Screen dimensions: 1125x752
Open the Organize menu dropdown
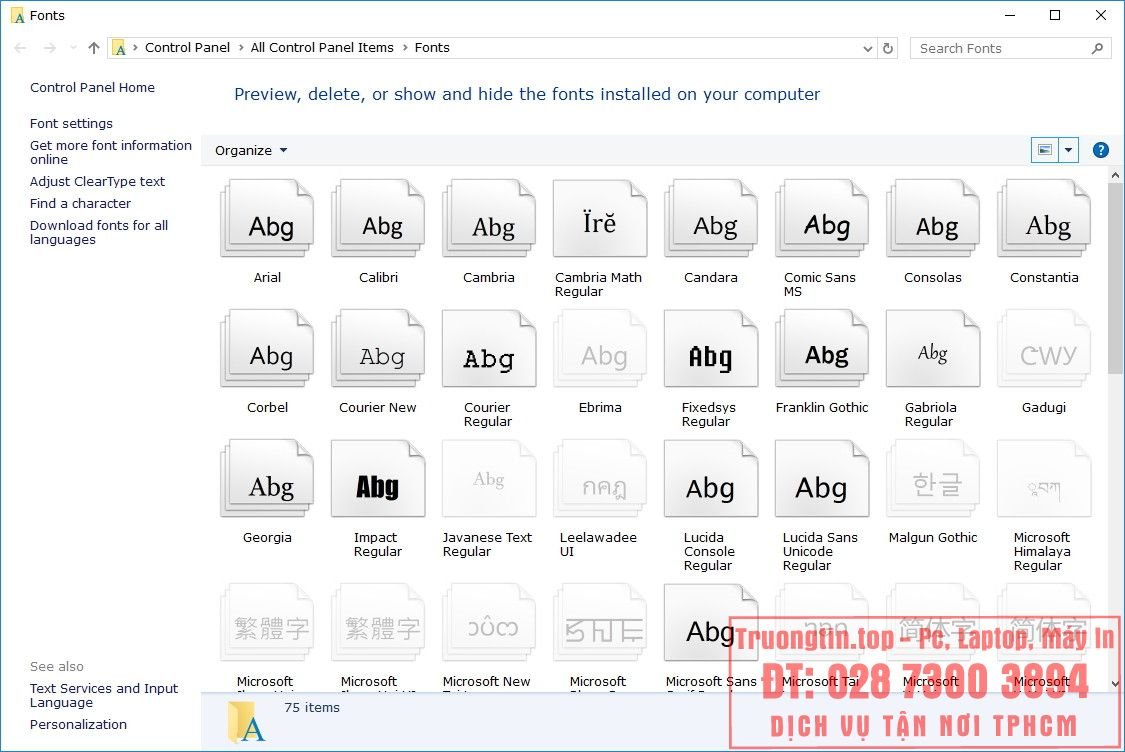tap(249, 150)
